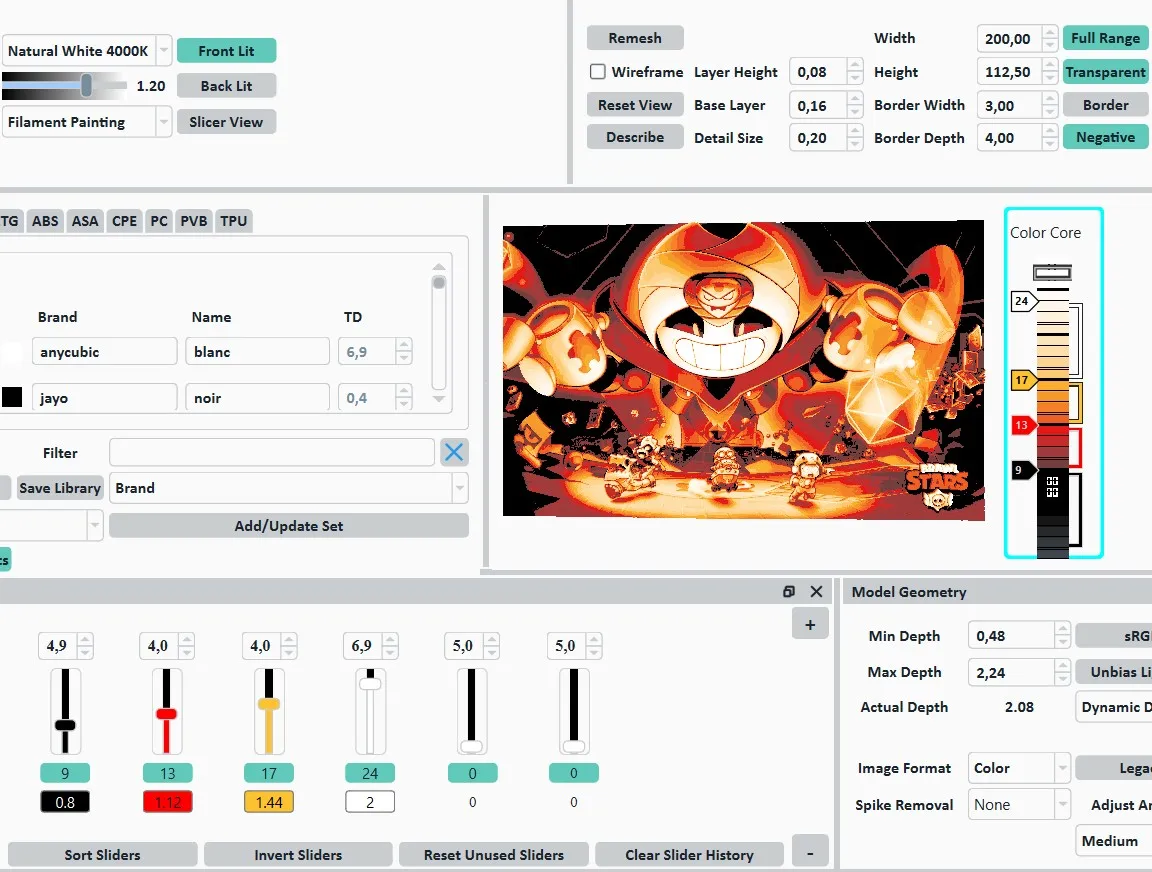Click the minus button to remove a slider

coord(810,853)
